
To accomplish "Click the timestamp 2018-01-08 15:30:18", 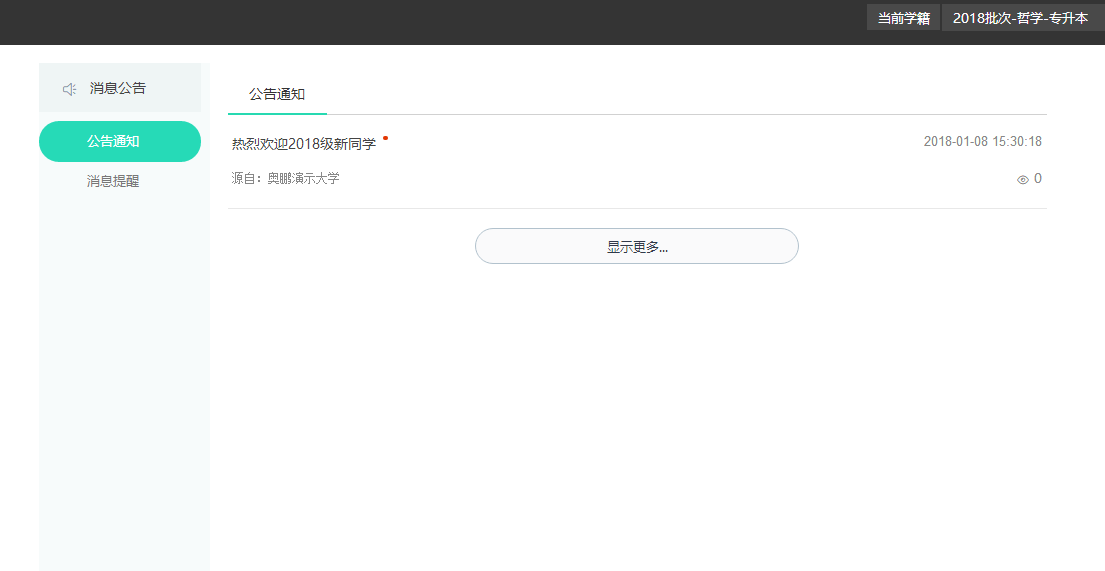I will pyautogui.click(x=982, y=142).
